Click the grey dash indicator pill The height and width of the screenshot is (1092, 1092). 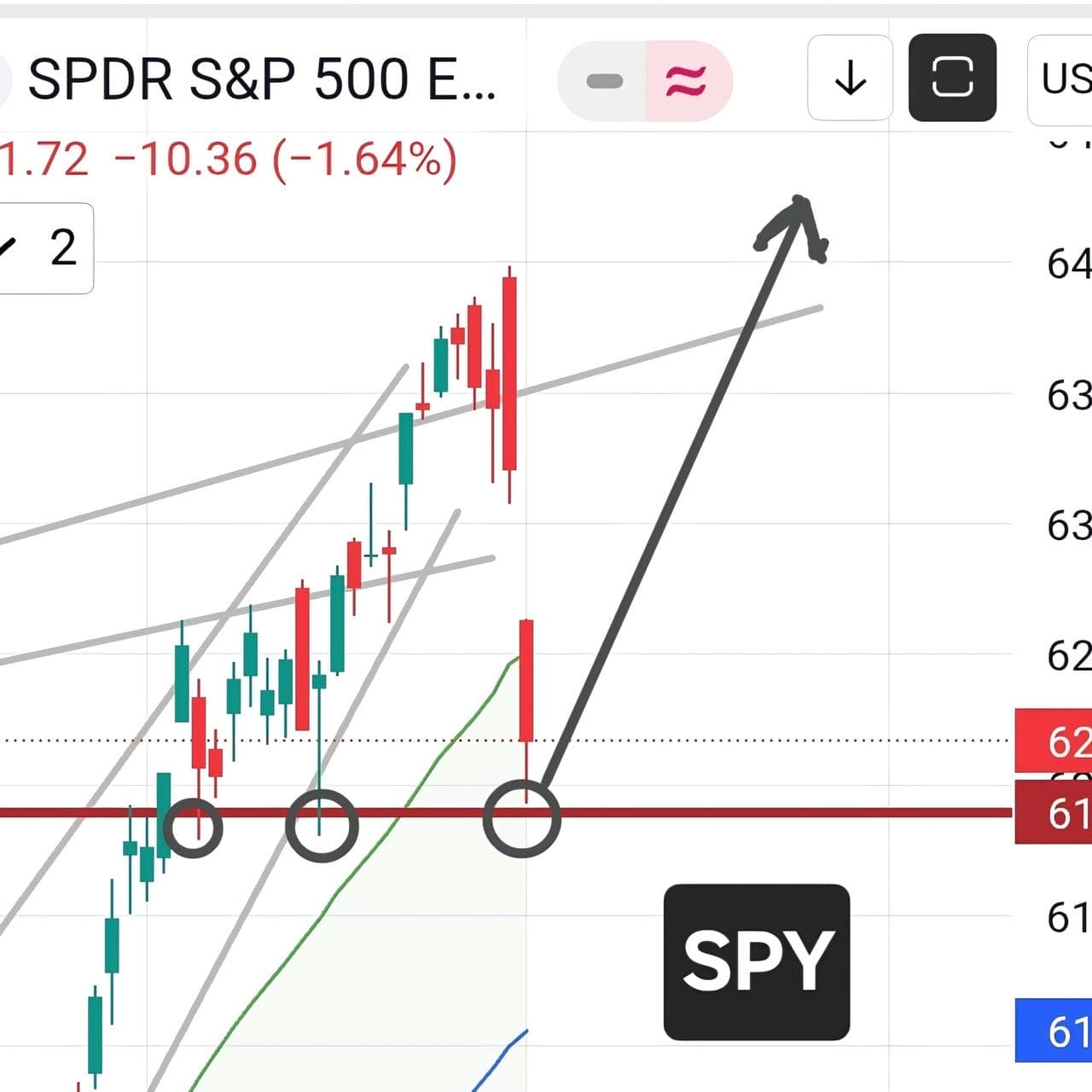(604, 81)
